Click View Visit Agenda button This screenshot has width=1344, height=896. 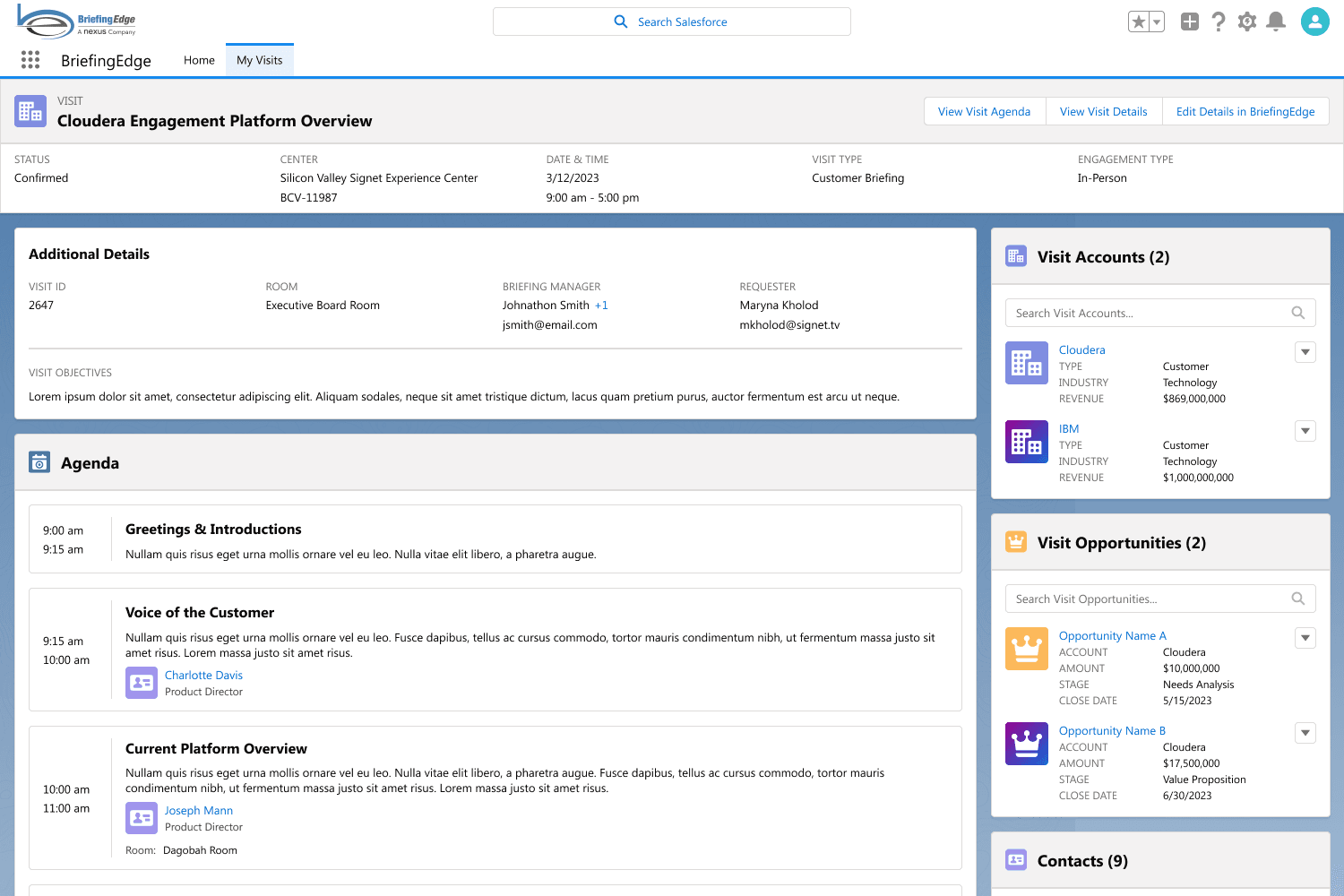point(985,111)
